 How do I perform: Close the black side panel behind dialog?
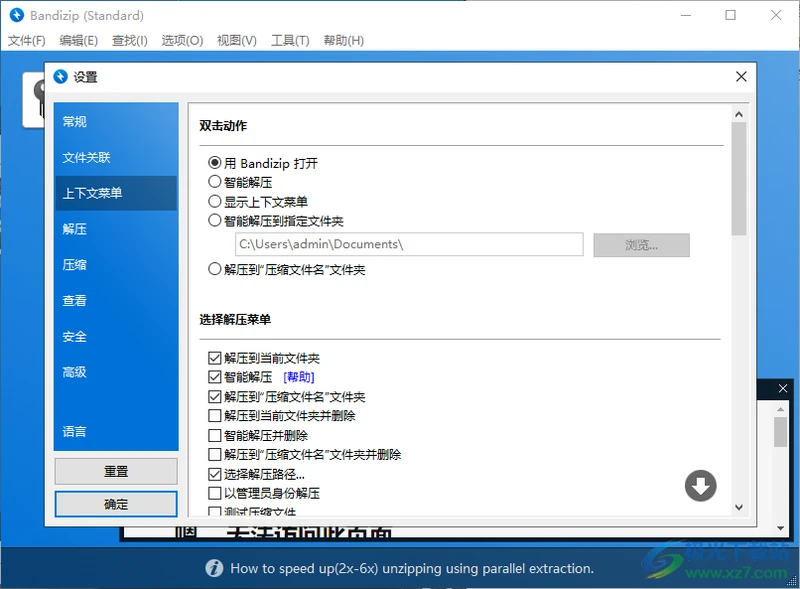(x=783, y=388)
